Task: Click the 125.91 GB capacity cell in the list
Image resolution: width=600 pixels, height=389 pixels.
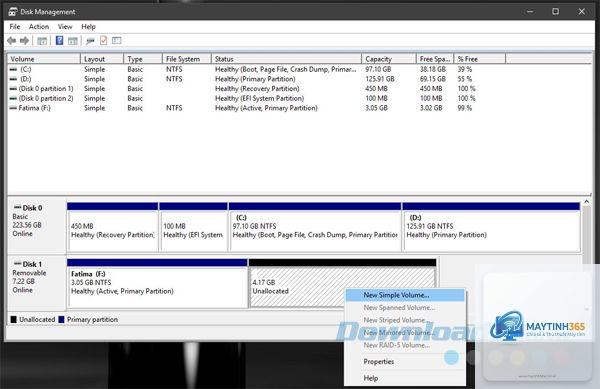Action: 380,79
